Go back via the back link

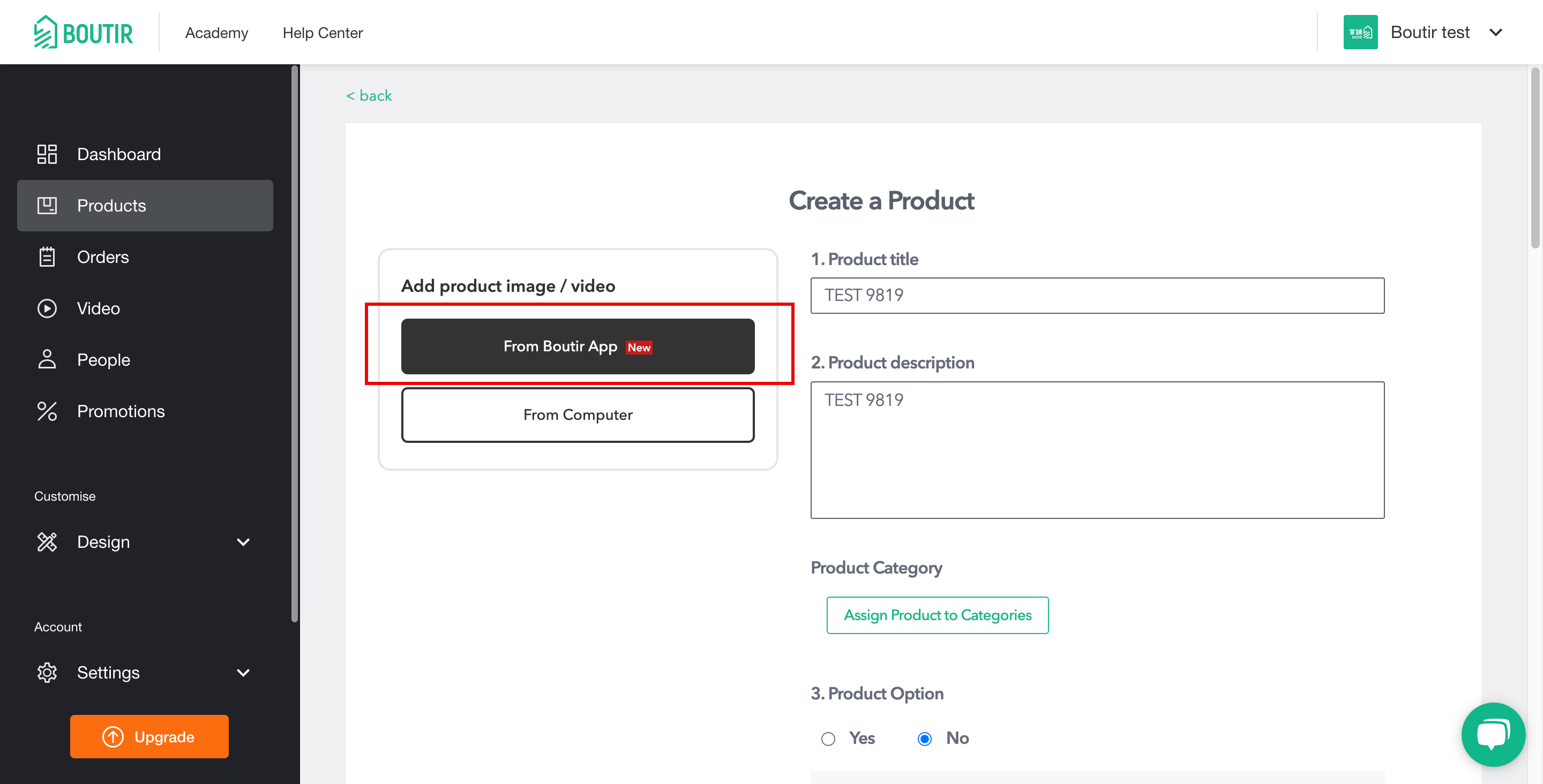coord(369,95)
